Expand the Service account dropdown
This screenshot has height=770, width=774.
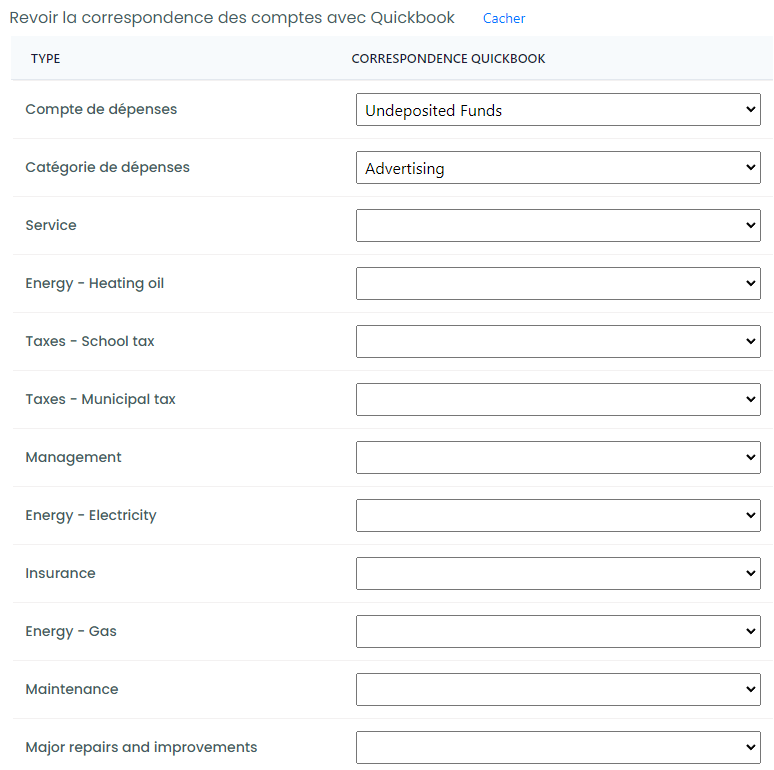558,226
